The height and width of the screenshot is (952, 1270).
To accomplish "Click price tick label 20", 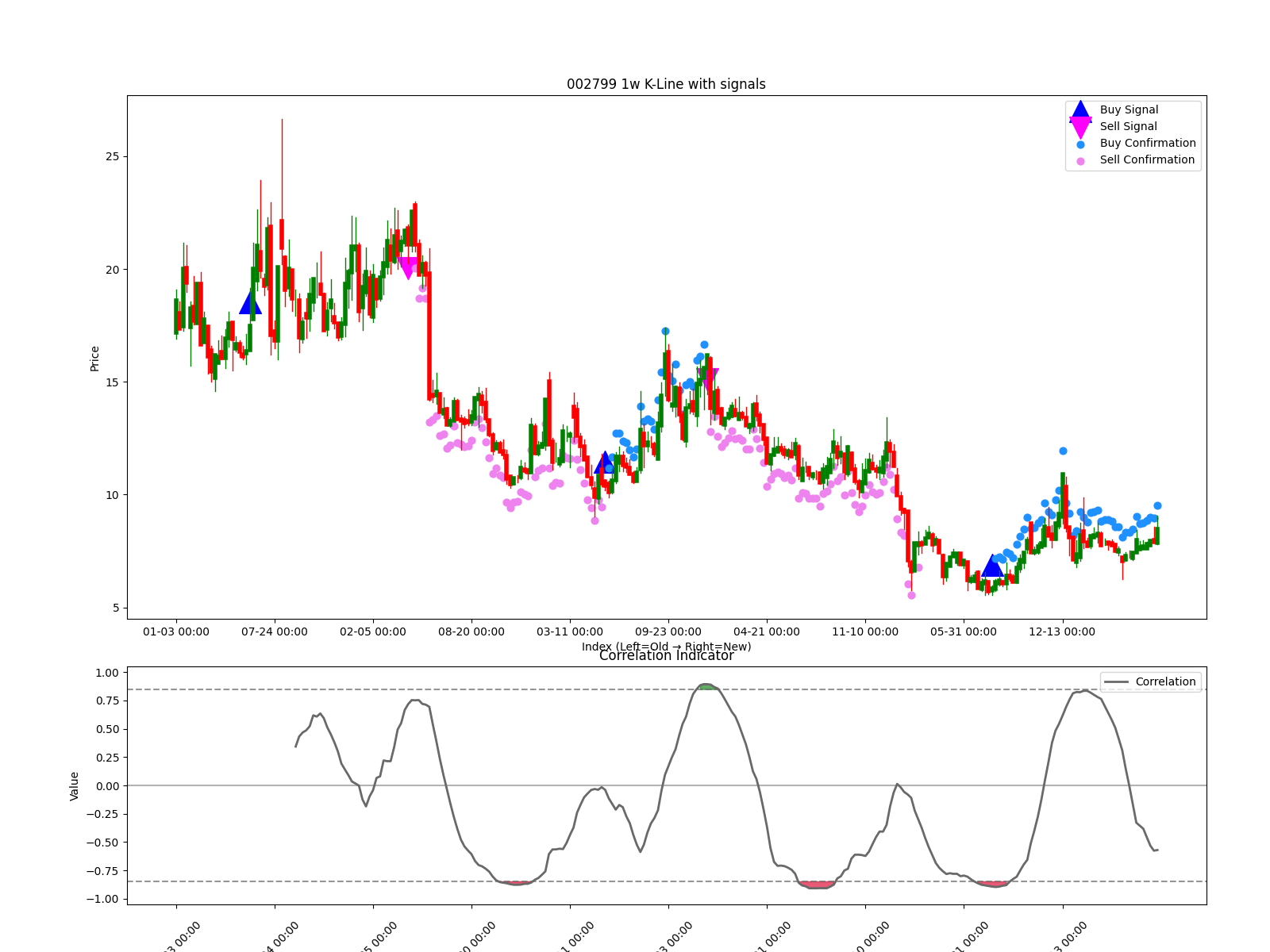I will click(112, 270).
